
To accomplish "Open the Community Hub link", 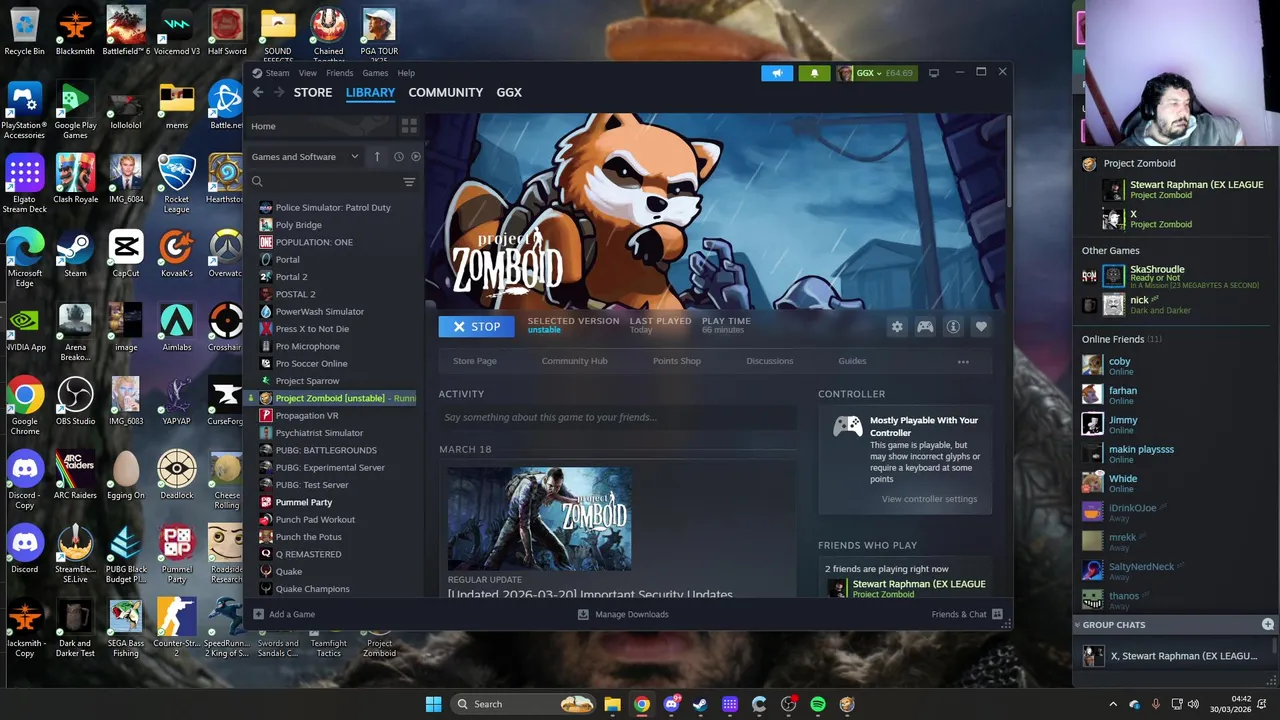I will click(x=574, y=361).
